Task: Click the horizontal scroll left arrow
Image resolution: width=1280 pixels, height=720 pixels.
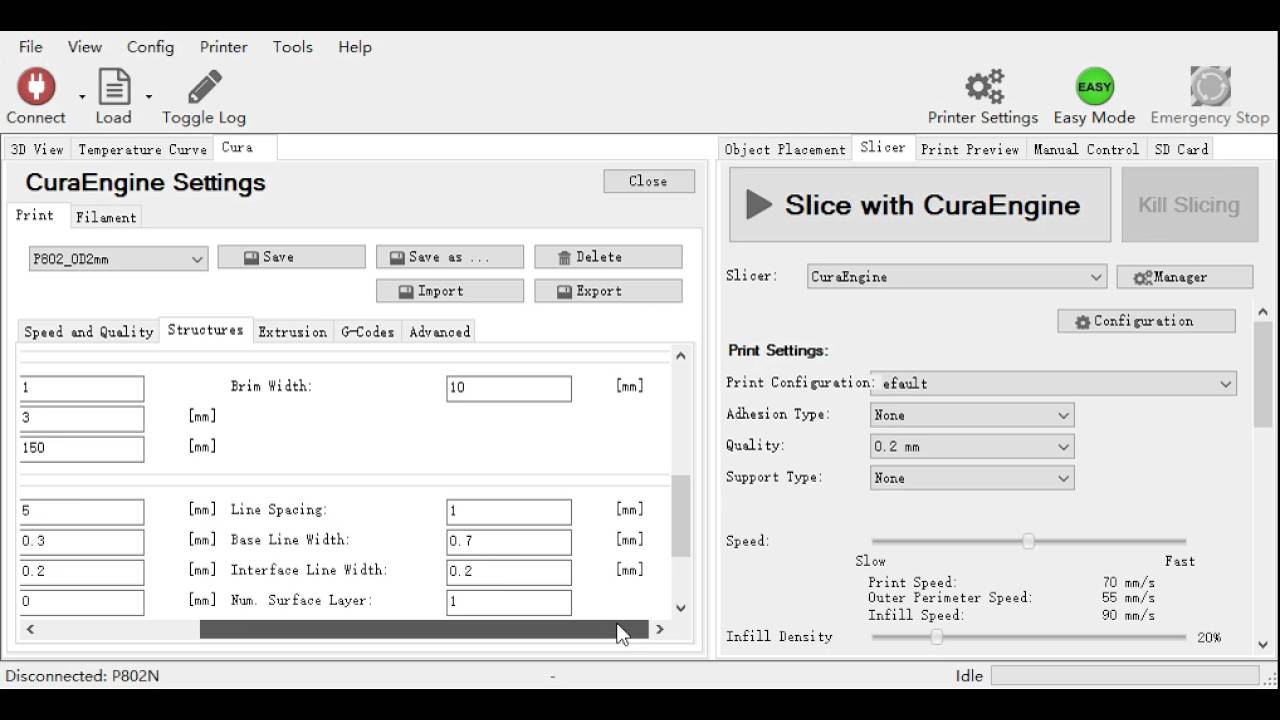Action: tap(30, 629)
